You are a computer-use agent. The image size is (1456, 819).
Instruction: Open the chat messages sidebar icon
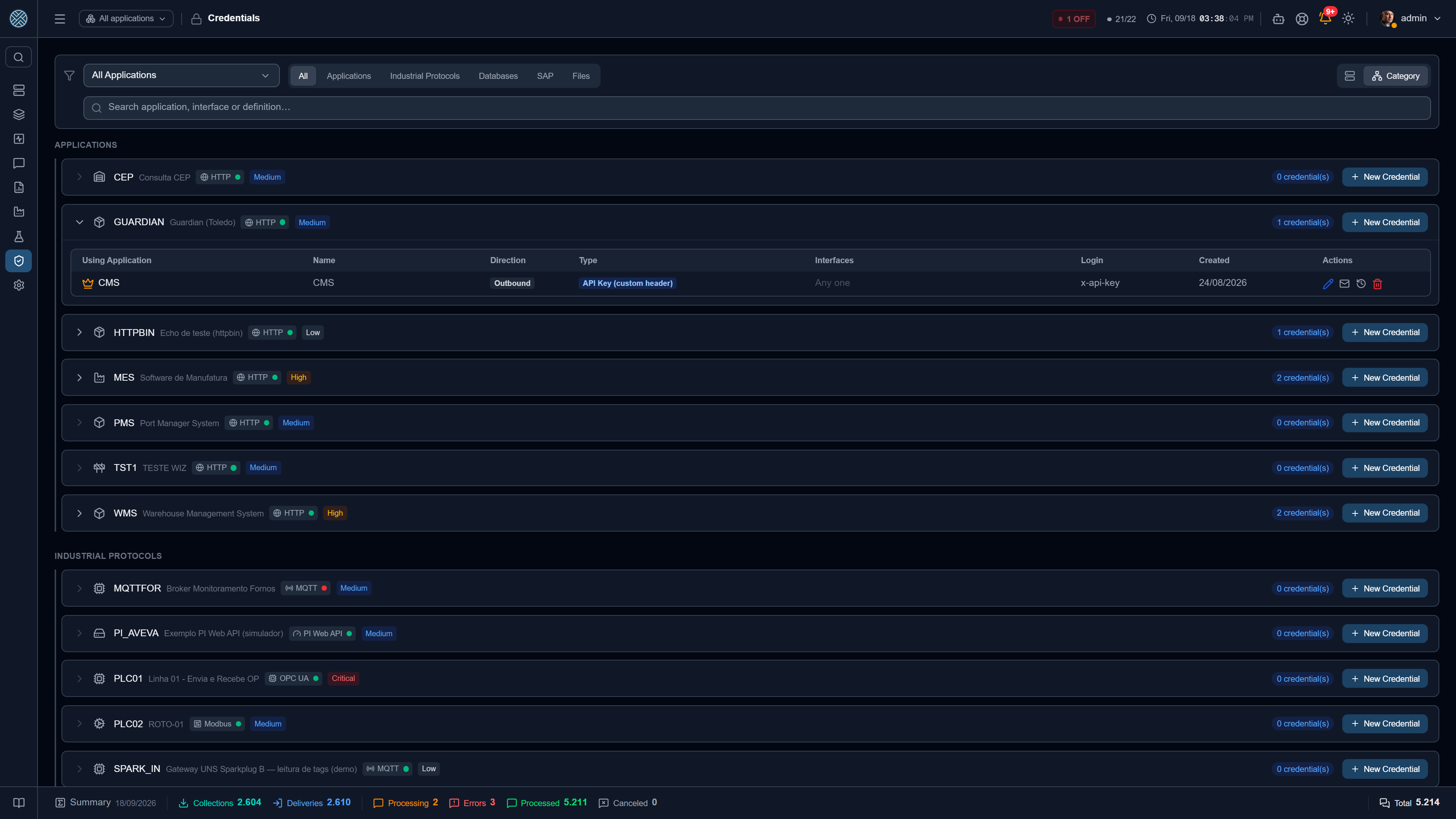point(19,163)
